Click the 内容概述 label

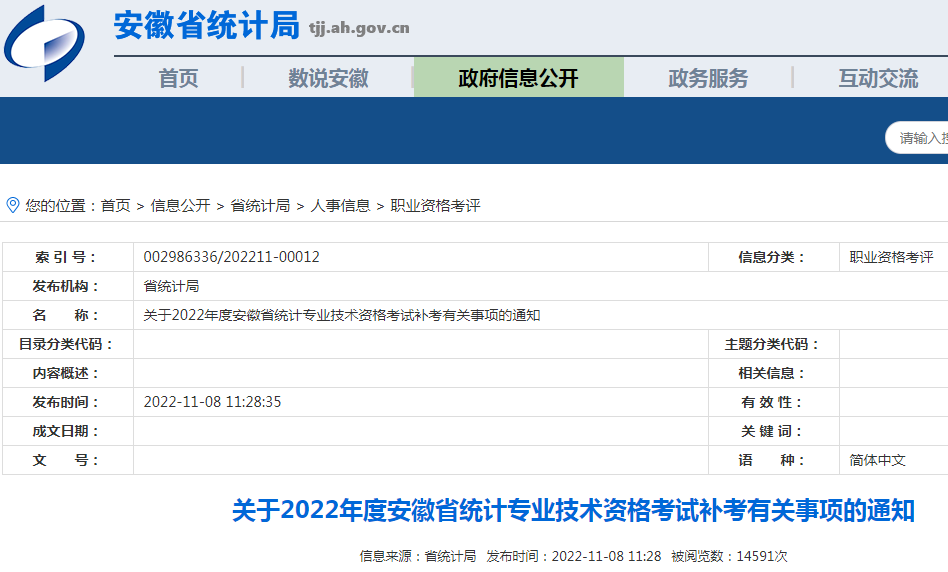(x=66, y=373)
